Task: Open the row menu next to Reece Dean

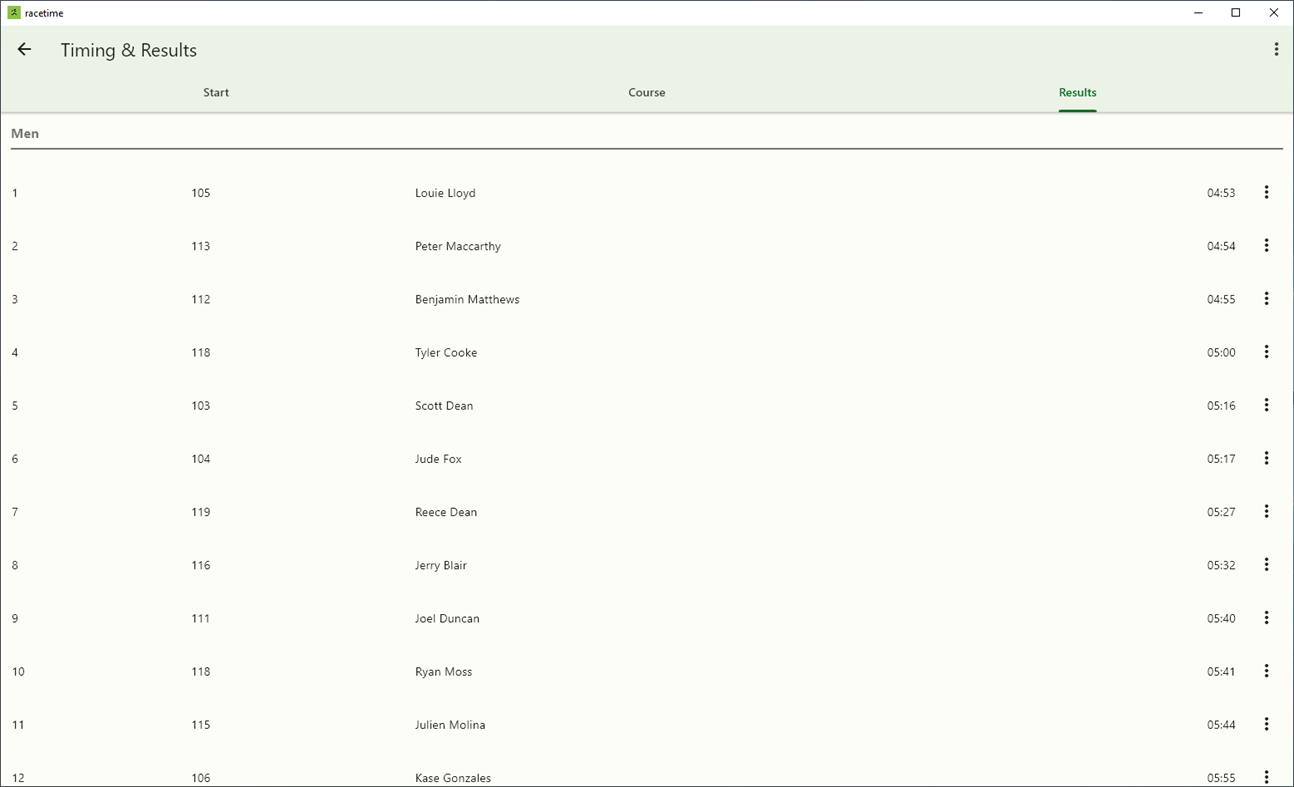Action: coord(1267,511)
